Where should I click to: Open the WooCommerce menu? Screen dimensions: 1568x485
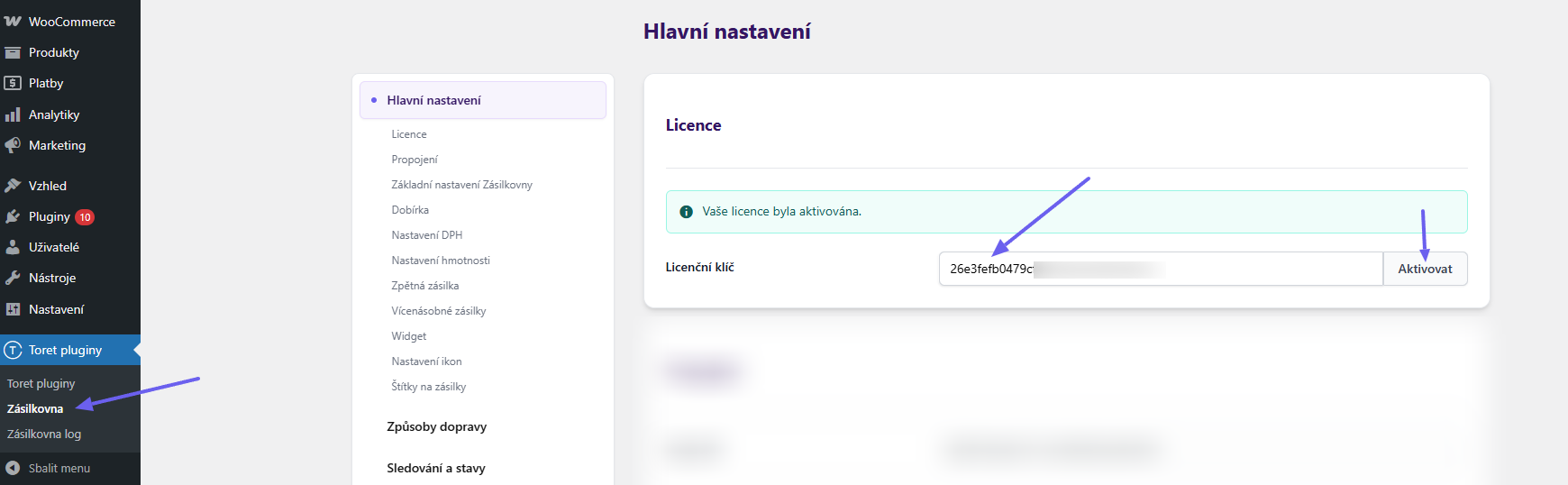click(x=70, y=21)
